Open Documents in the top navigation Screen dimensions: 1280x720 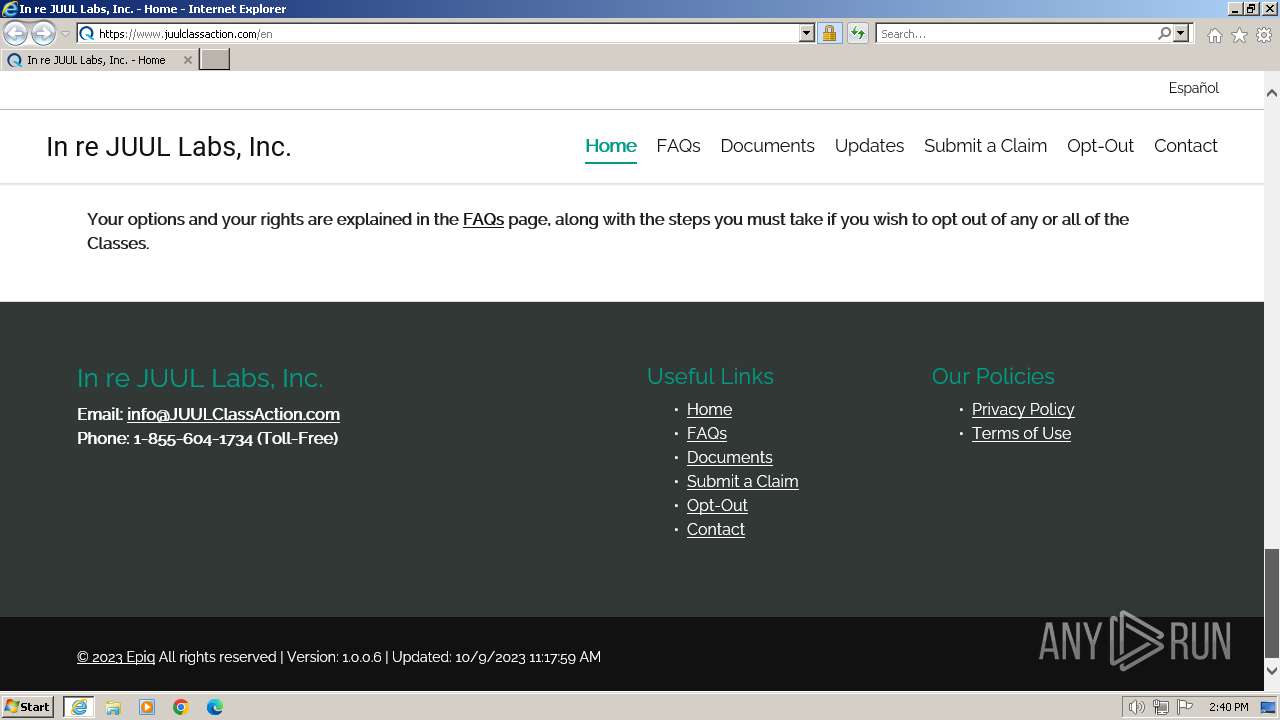[767, 146]
